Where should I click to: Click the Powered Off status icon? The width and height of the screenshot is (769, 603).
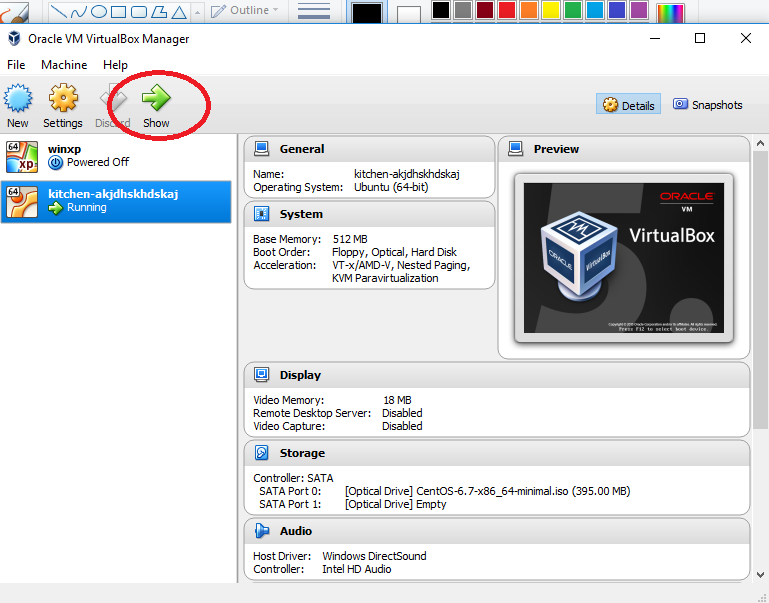click(x=55, y=163)
